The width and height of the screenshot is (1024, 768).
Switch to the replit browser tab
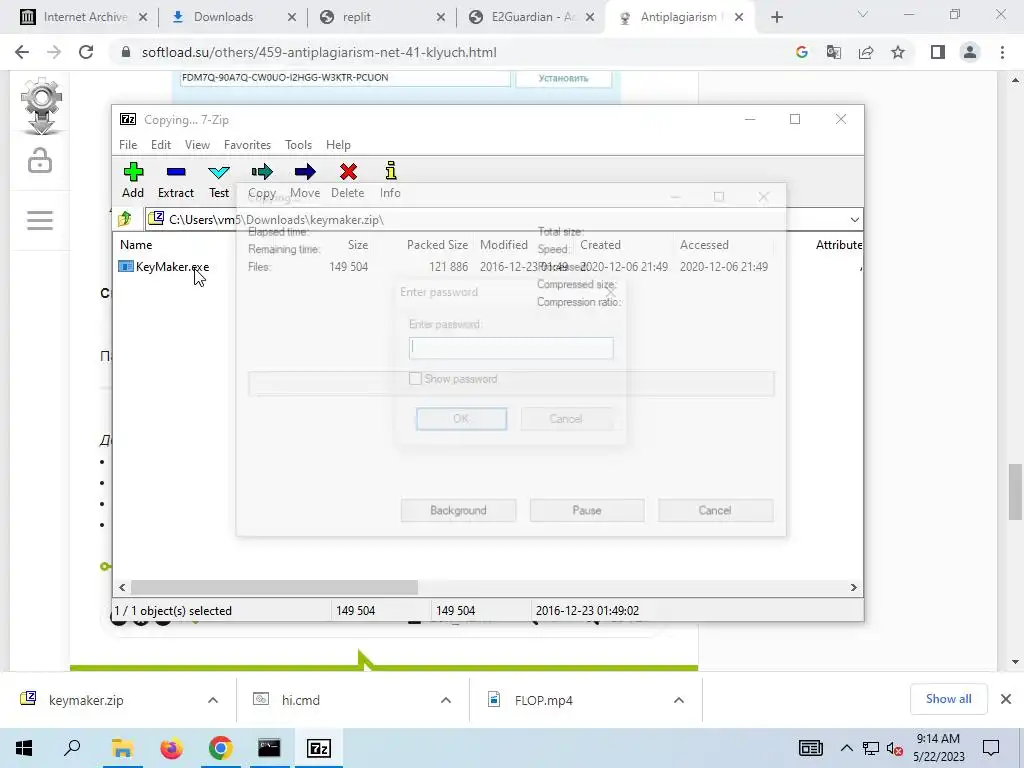[x=380, y=17]
